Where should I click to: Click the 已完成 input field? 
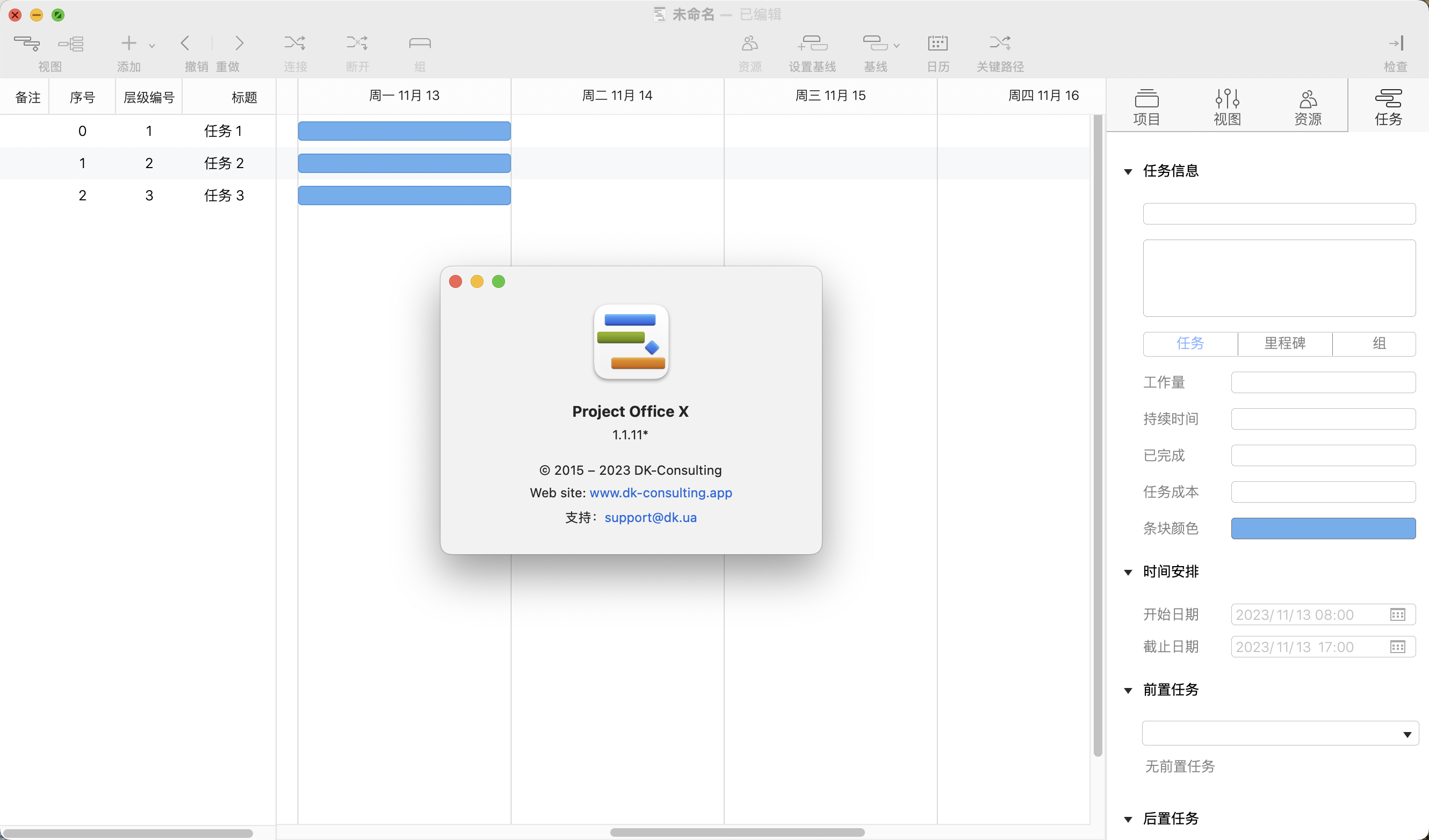pyautogui.click(x=1323, y=455)
